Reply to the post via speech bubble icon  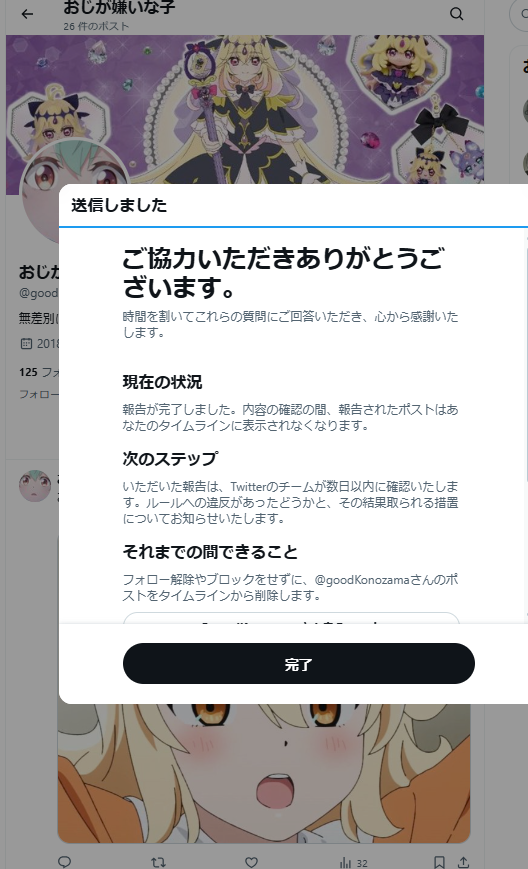64,862
